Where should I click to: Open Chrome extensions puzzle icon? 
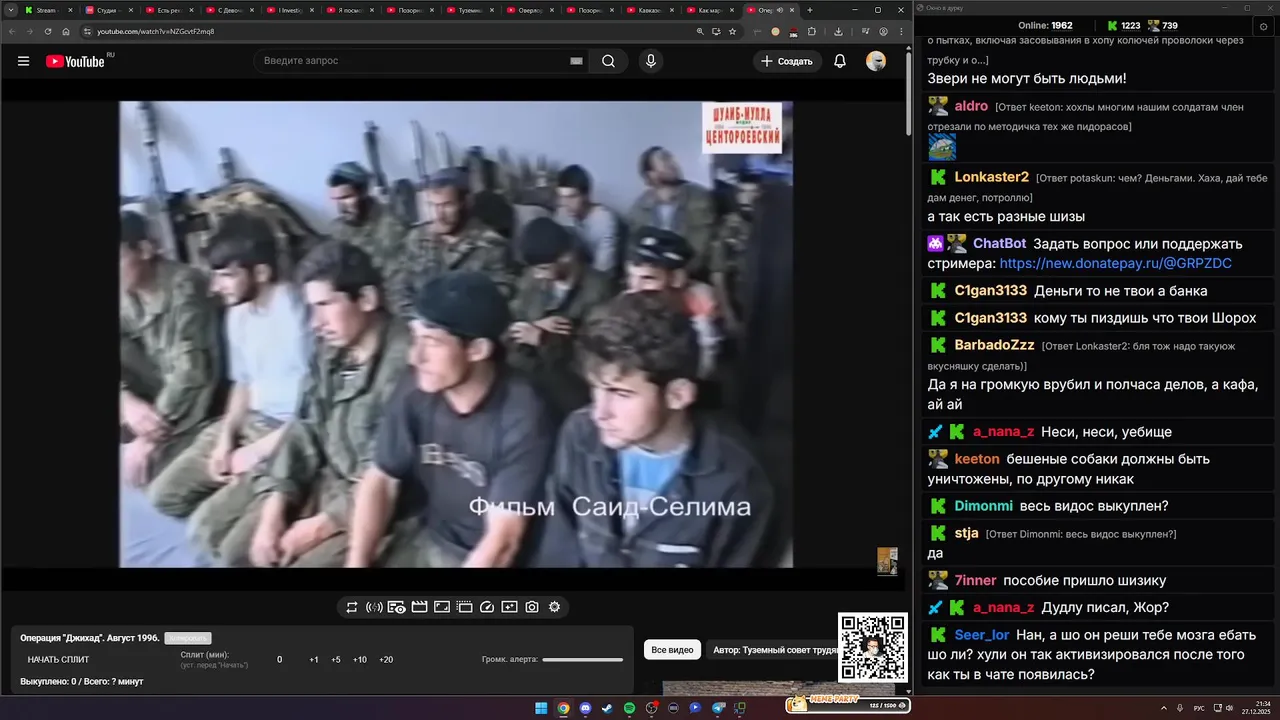tap(812, 31)
